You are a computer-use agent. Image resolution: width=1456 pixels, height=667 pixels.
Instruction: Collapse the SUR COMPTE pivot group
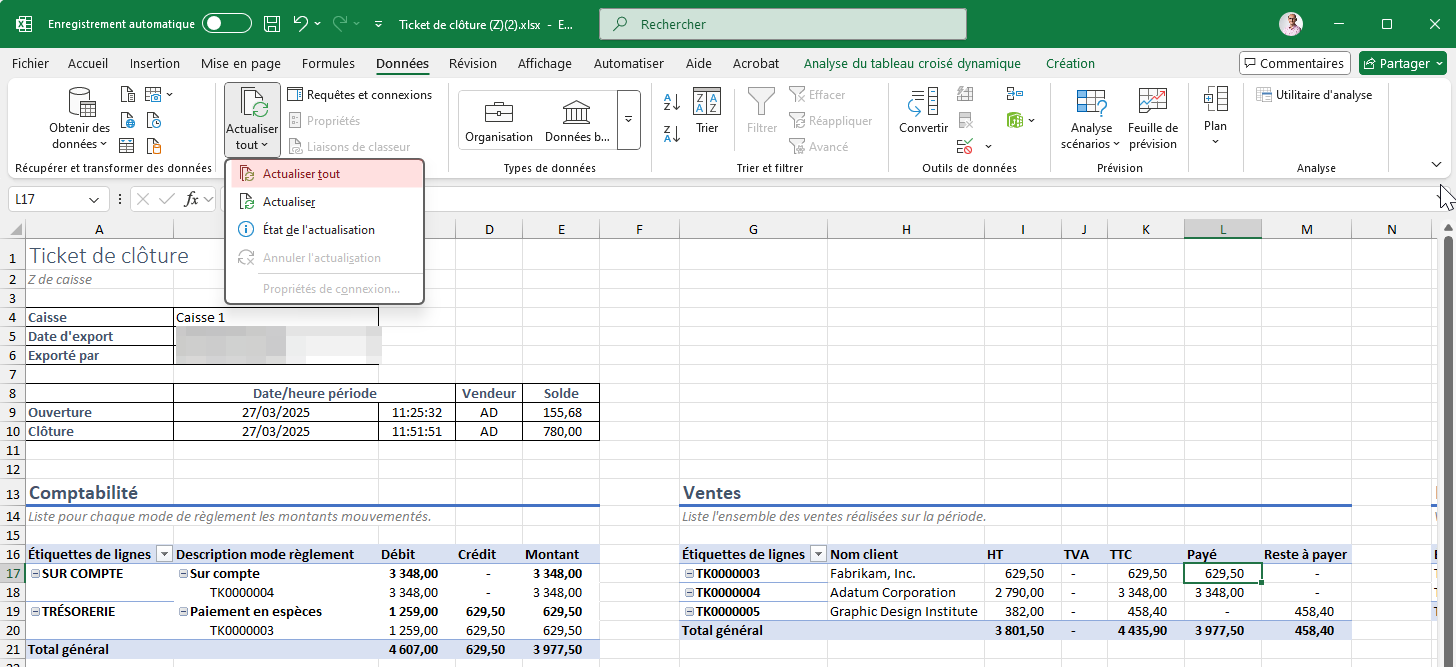click(x=35, y=574)
